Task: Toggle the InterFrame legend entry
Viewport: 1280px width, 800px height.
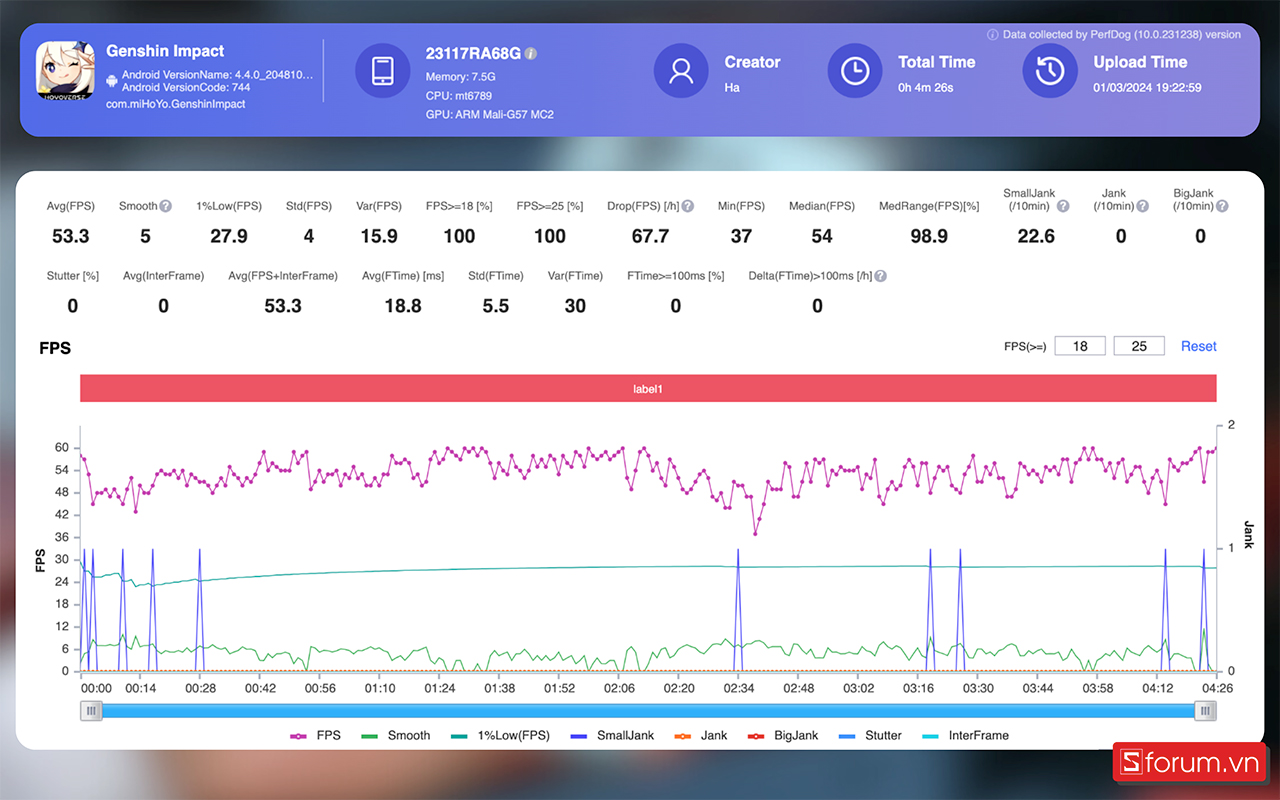Action: point(965,735)
